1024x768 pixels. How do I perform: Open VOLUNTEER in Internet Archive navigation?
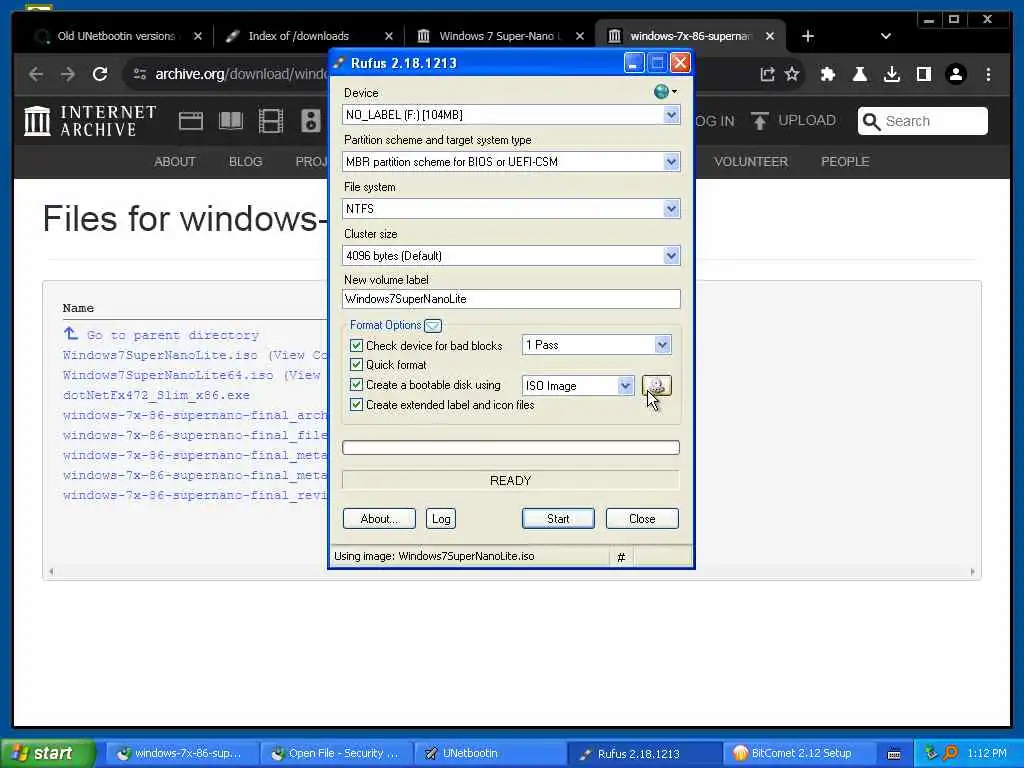tap(751, 161)
